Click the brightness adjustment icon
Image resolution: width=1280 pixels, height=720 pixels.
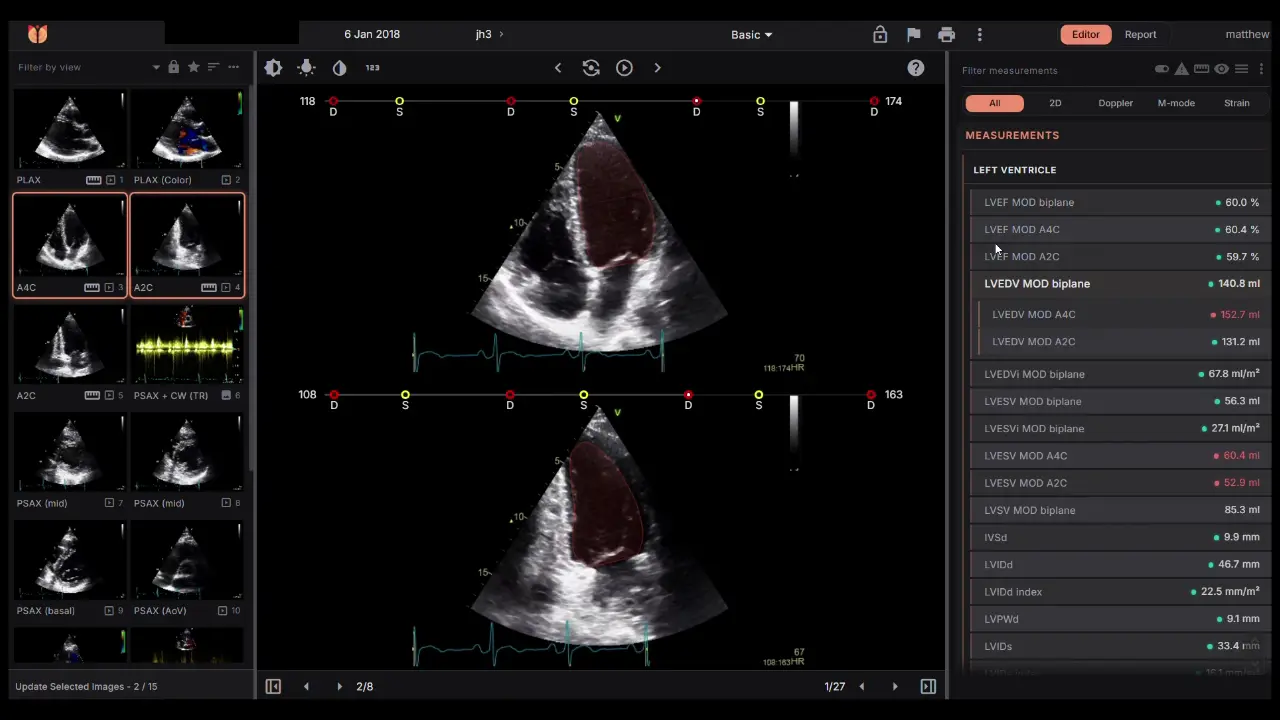pyautogui.click(x=273, y=68)
